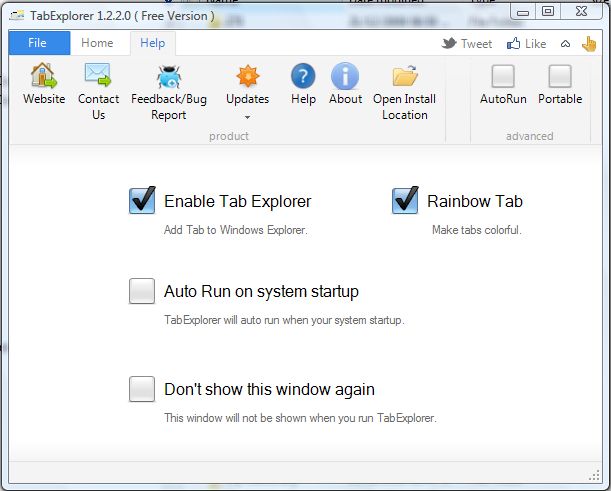Screen dimensions: 611x491
Task: Collapse the ribbon with the up chevron
Action: (565, 44)
